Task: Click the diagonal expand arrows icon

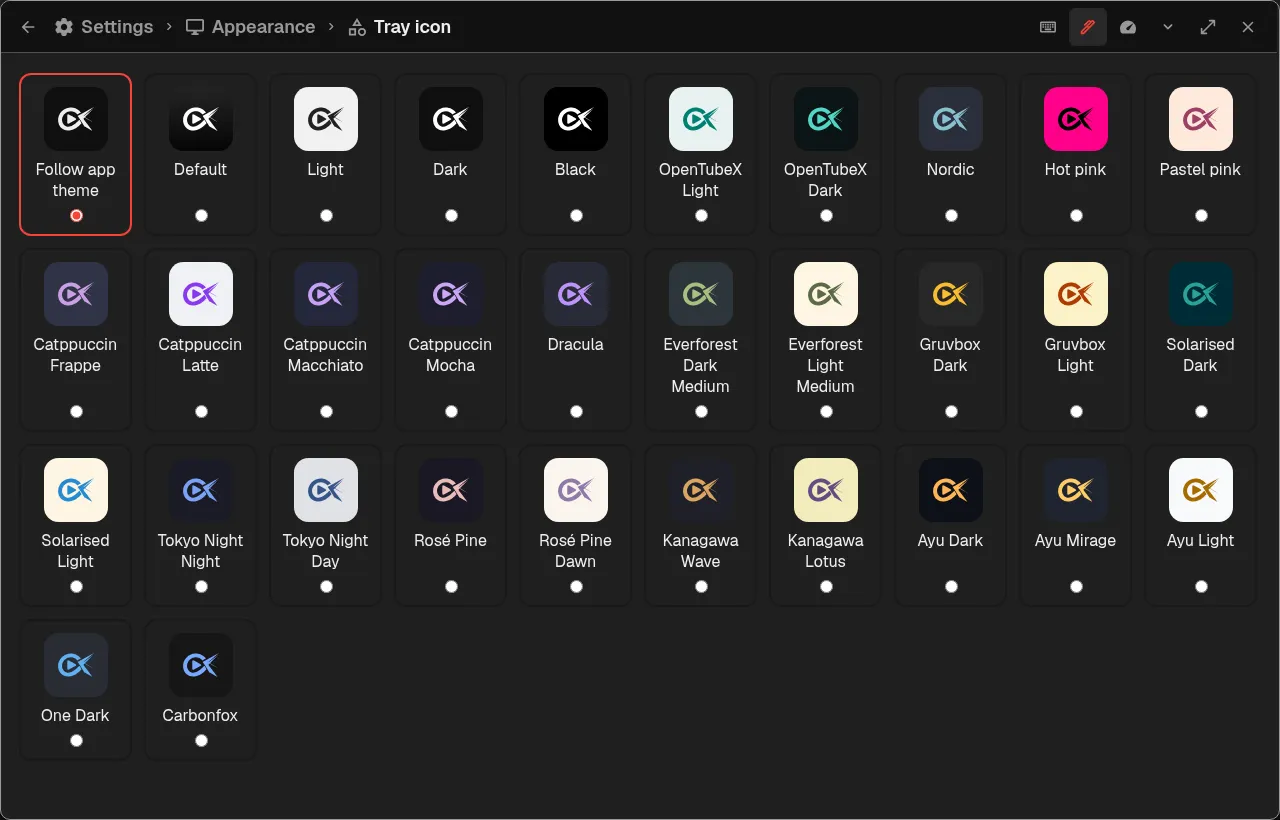Action: 1208,27
